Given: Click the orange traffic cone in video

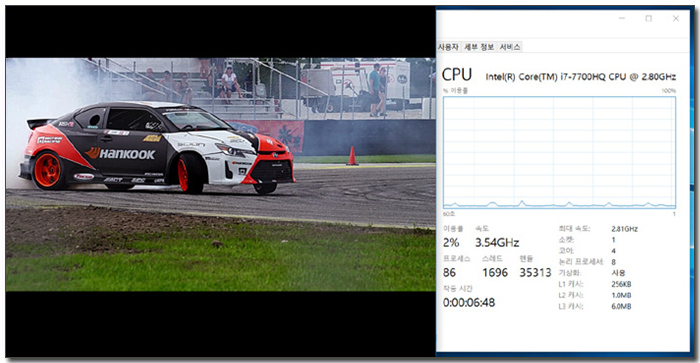Looking at the screenshot, I should [352, 156].
